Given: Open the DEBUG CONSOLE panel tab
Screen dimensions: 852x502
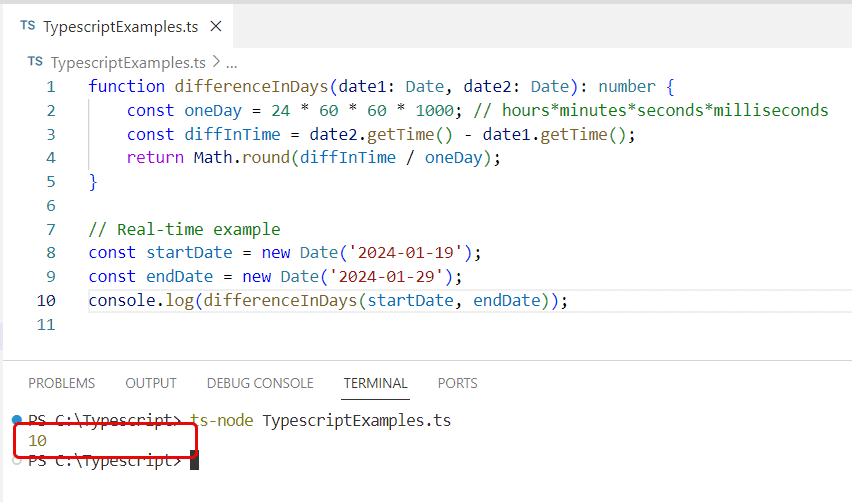Looking at the screenshot, I should coord(260,383).
